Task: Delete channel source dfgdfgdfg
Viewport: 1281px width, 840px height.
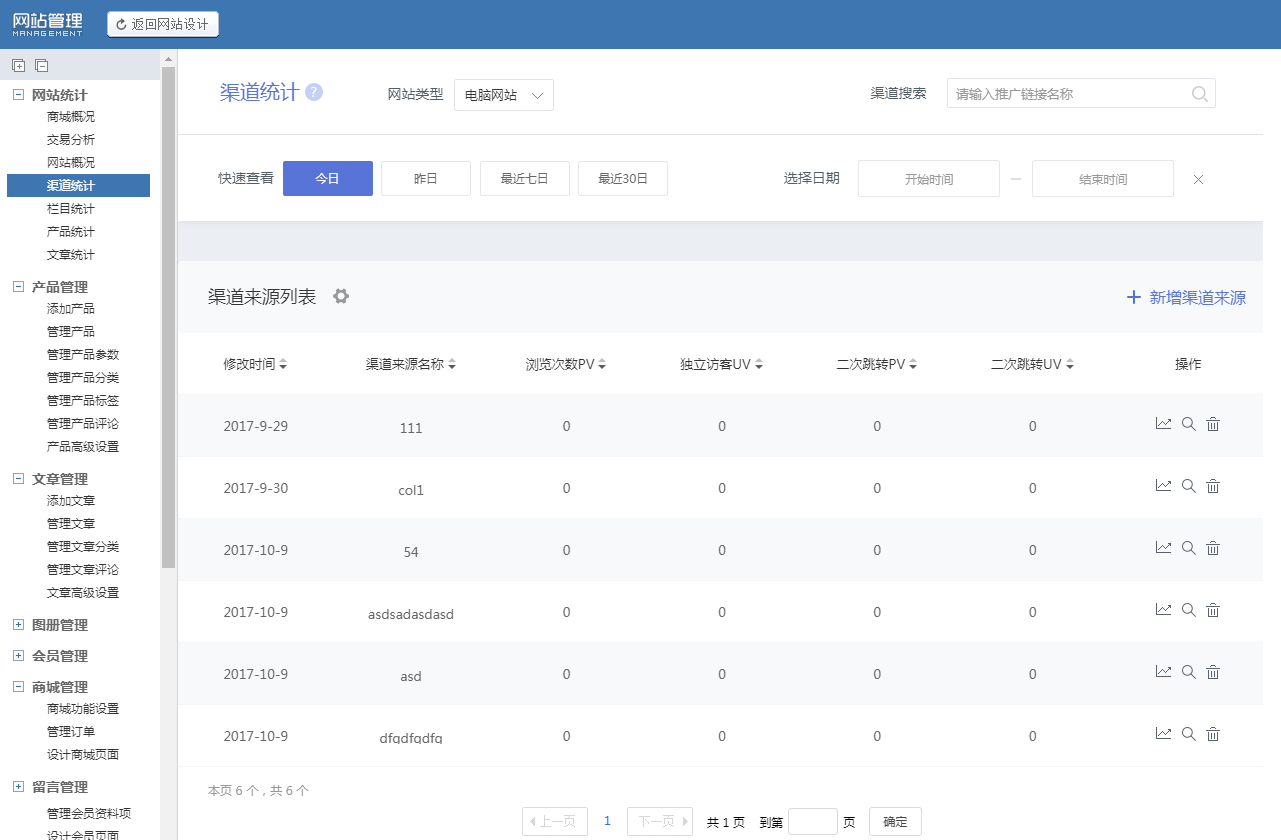Action: [x=1213, y=734]
